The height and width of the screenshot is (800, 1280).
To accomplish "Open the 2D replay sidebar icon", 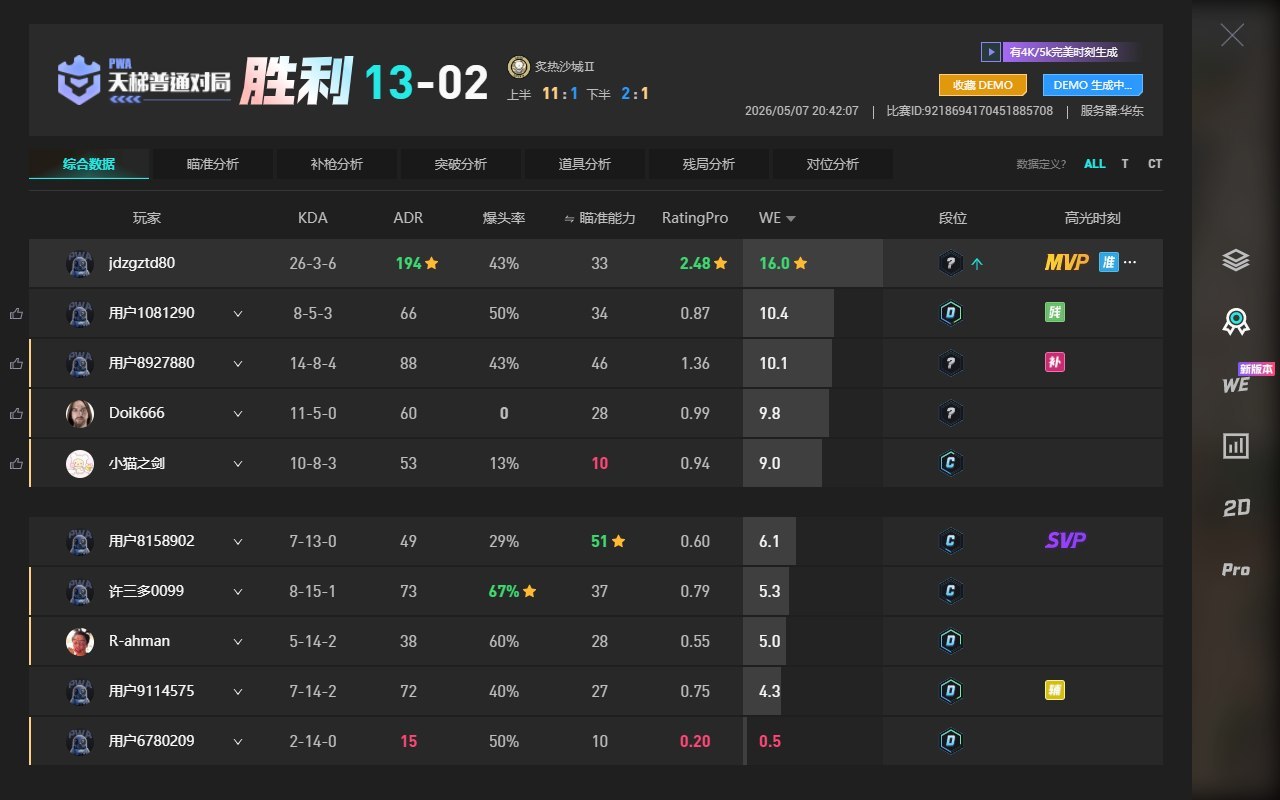I will (1236, 508).
